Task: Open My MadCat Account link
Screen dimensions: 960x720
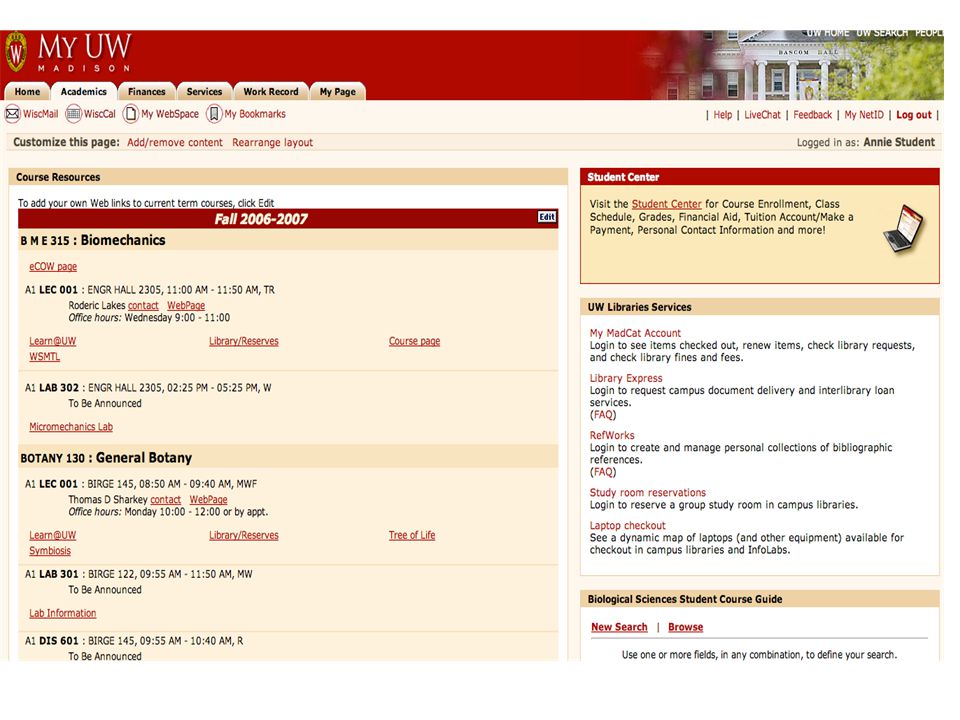Action: click(635, 333)
